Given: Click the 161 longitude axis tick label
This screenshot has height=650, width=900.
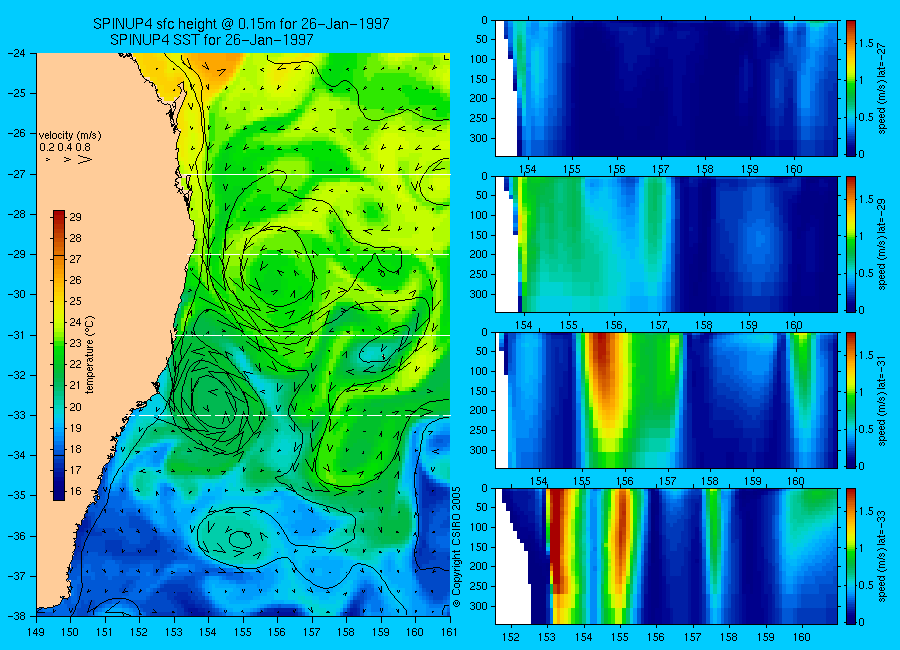Looking at the screenshot, I should (x=450, y=632).
